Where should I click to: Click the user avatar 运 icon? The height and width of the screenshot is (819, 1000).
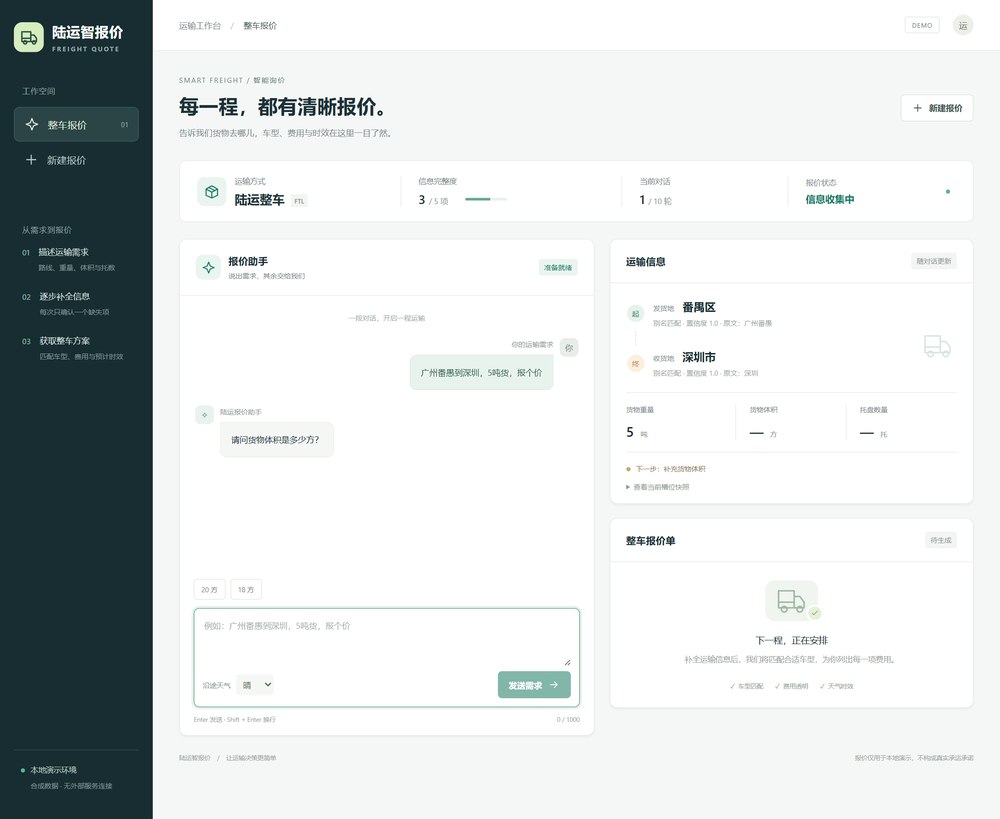(963, 26)
